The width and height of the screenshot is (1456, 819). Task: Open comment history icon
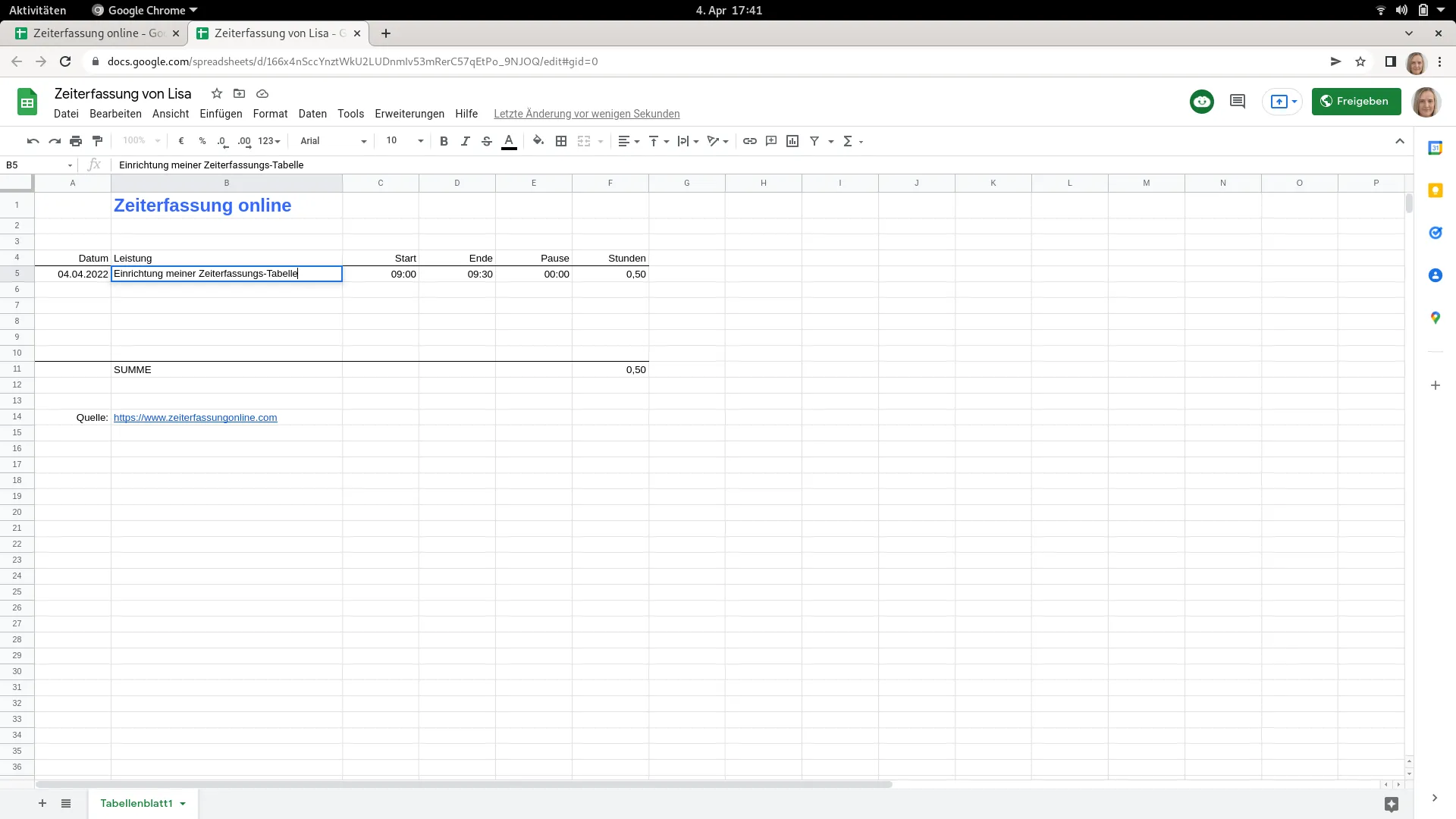click(1238, 102)
